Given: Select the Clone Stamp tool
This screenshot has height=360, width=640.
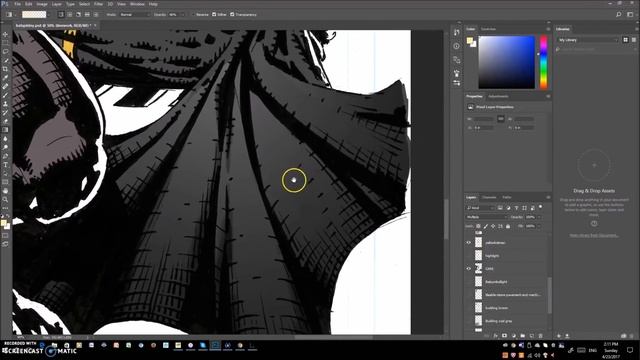Looking at the screenshot, I should [x=5, y=104].
